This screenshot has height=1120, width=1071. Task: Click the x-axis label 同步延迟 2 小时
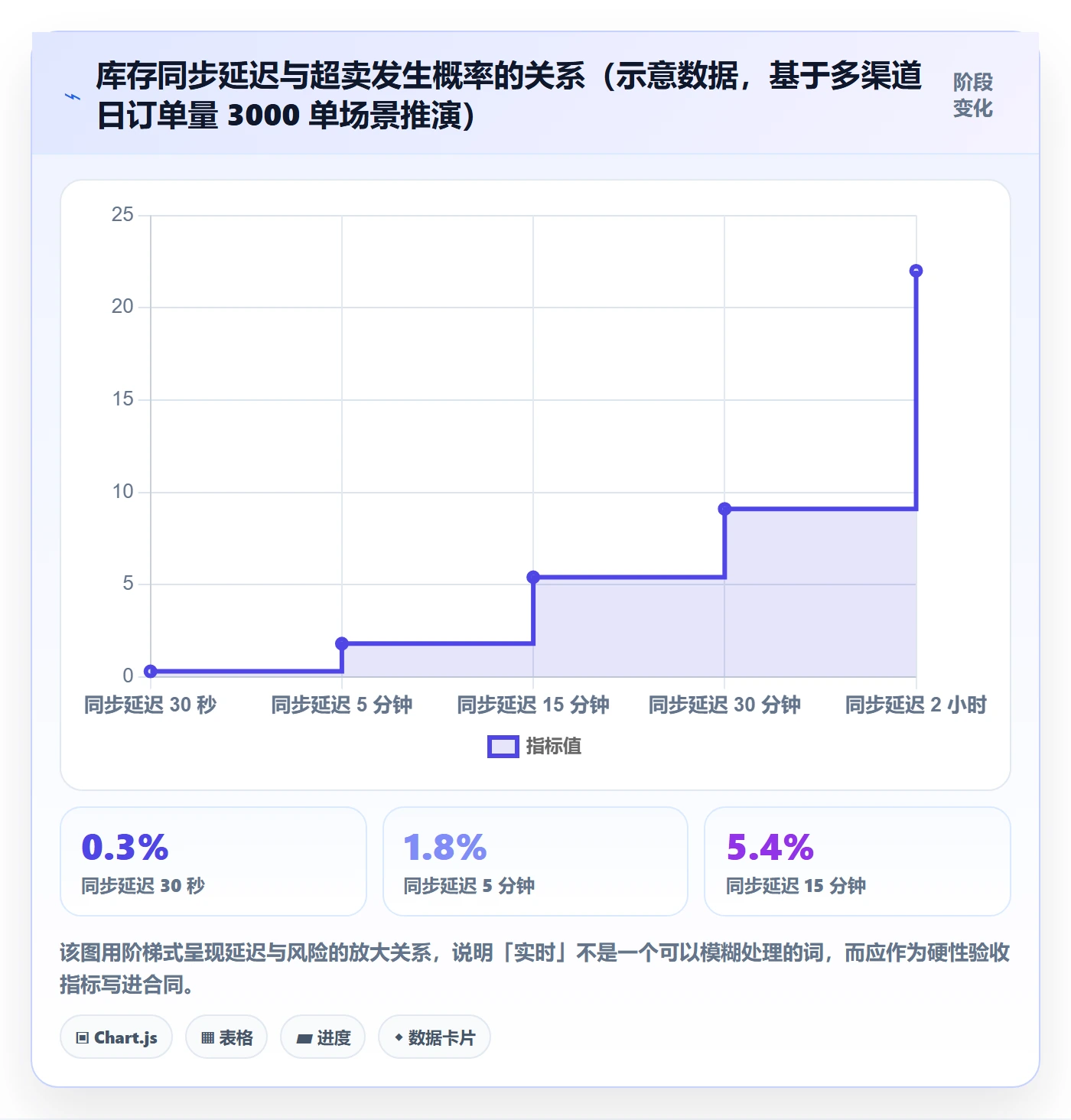pos(916,705)
